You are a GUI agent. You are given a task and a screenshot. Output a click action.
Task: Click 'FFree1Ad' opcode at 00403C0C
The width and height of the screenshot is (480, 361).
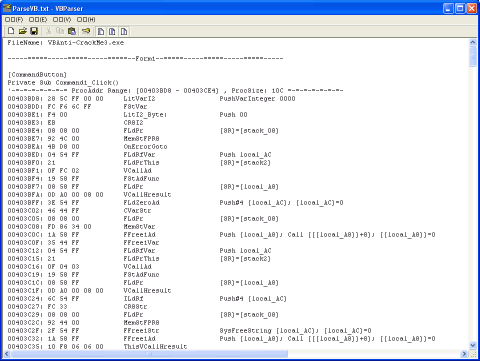139,235
